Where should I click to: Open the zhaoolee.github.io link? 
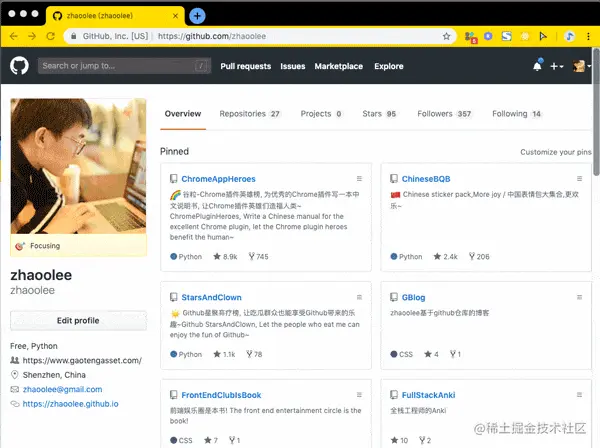pos(70,404)
